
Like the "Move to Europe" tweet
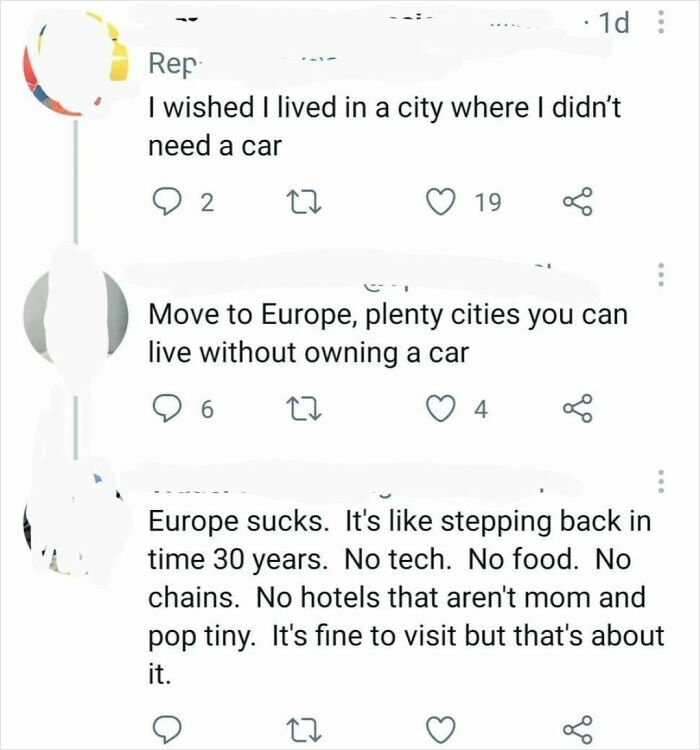440,410
